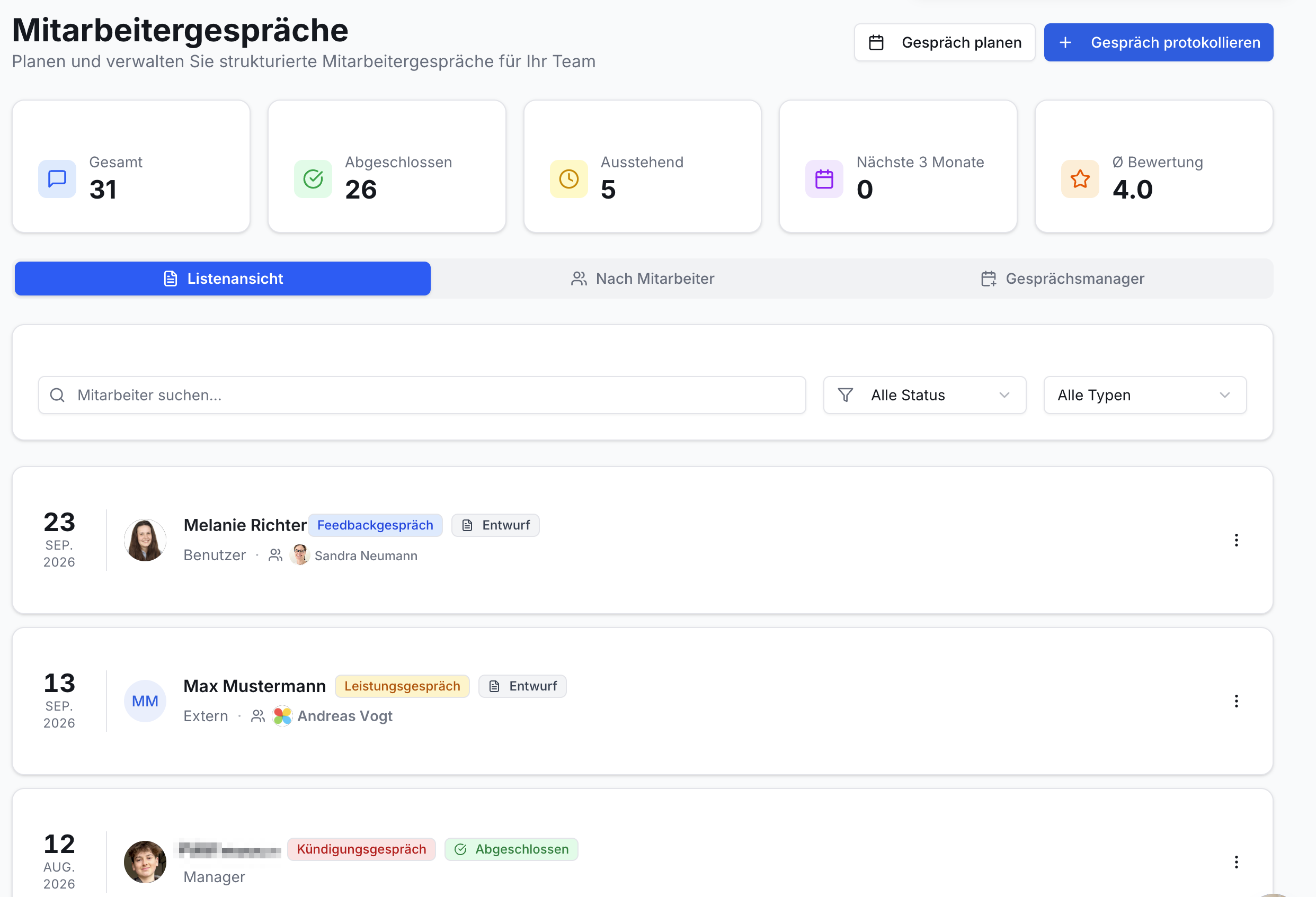
Task: Click the 13 SEP. 2026 date
Action: pos(59,700)
